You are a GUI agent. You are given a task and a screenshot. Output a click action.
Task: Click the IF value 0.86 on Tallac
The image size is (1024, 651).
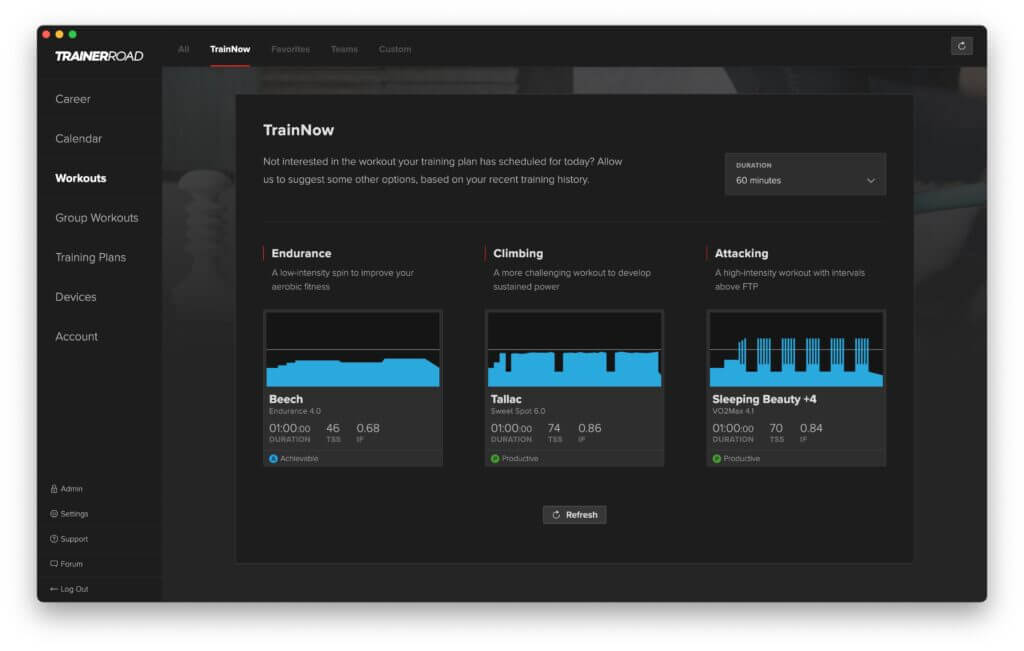click(590, 428)
